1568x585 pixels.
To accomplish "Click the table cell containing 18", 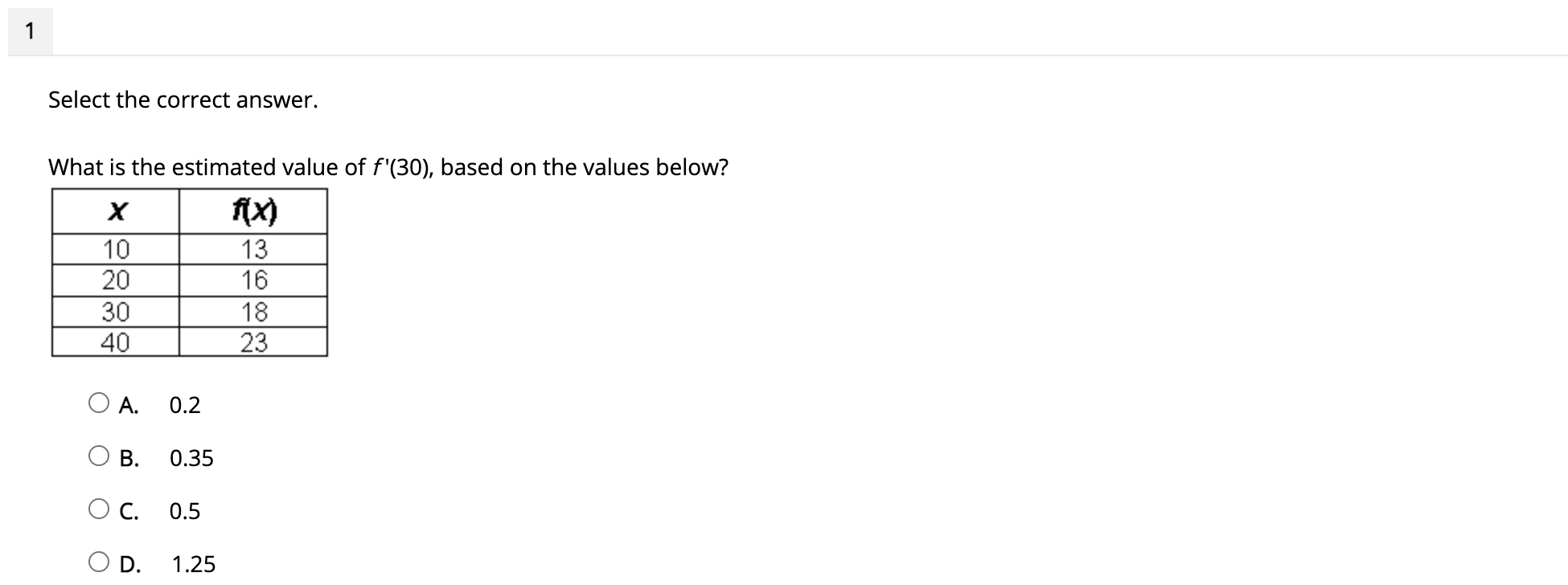I will point(254,312).
